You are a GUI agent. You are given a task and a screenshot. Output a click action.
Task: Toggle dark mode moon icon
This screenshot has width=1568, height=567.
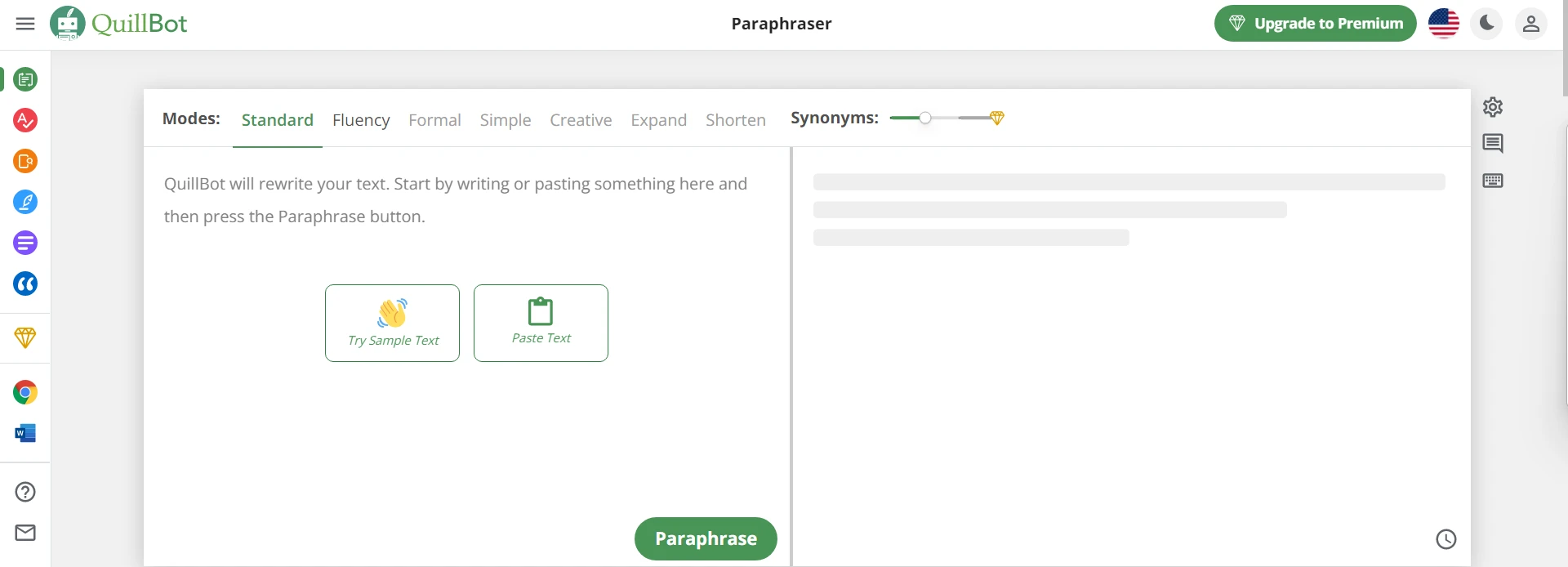[1487, 24]
